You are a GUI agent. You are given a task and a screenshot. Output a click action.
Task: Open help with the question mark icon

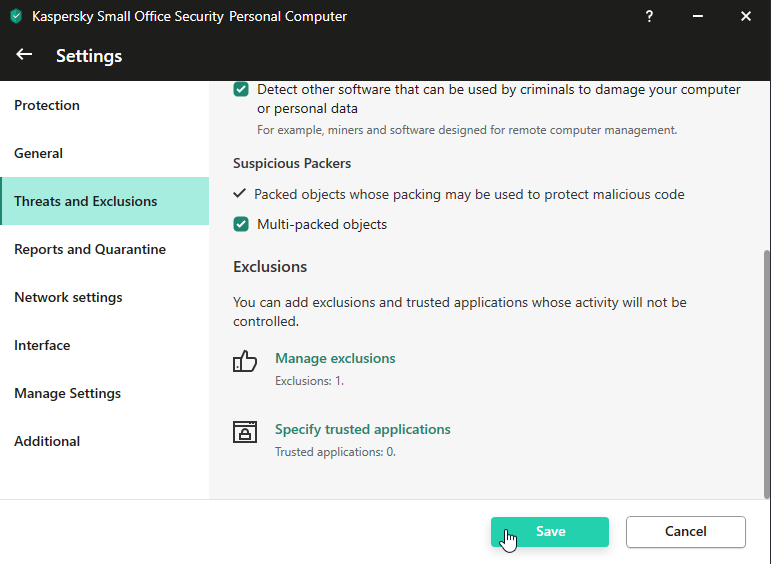[649, 16]
